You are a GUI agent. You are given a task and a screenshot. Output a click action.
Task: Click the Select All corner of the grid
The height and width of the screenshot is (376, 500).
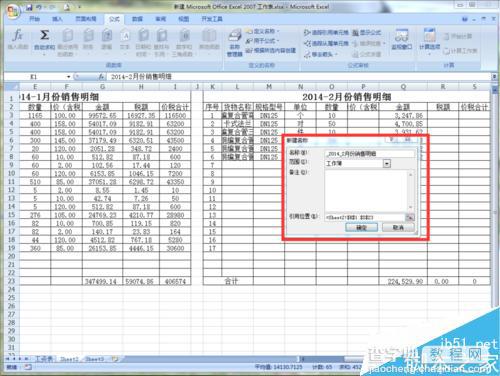click(11, 87)
